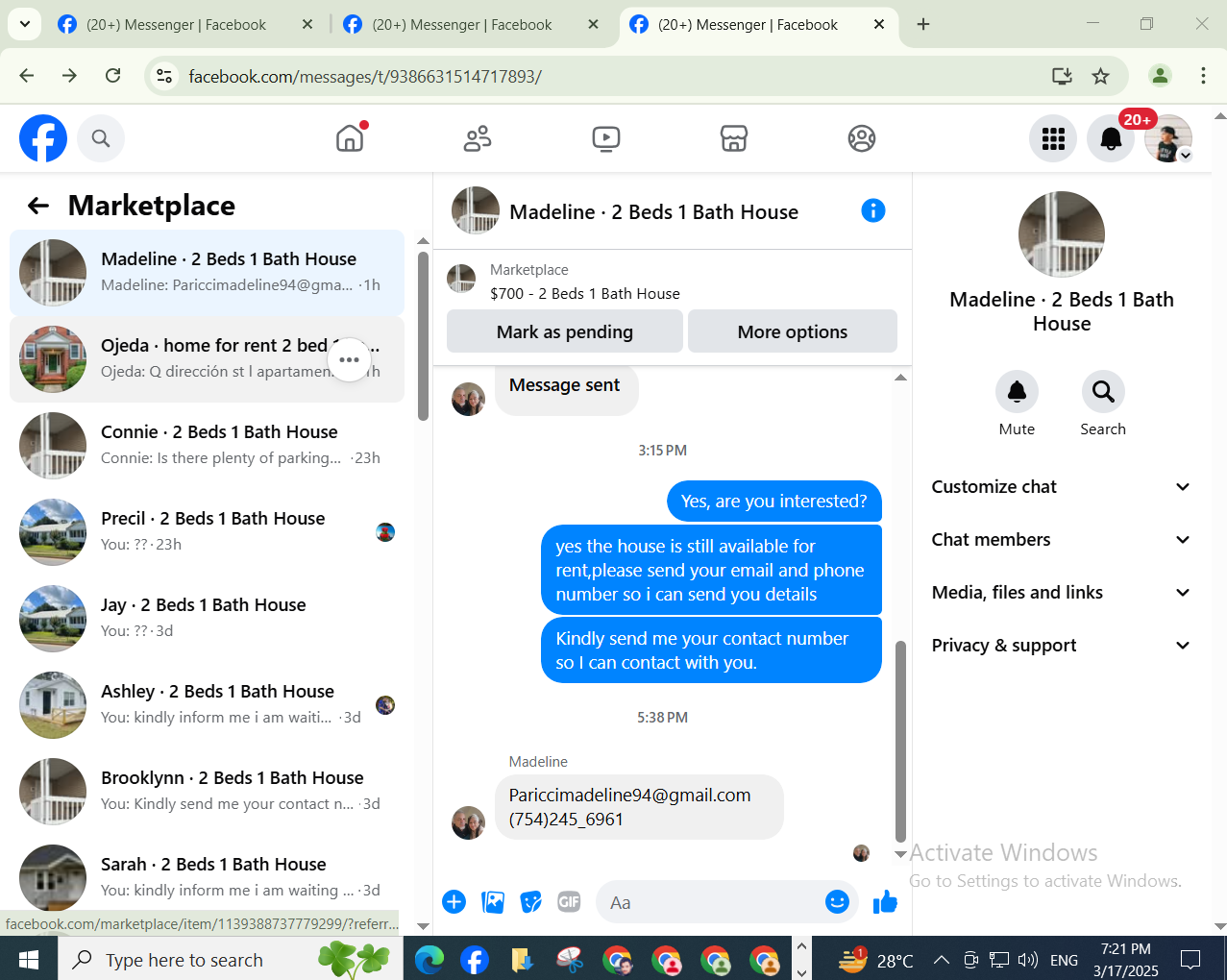Click the chat messages vertical scrollbar

900,740
